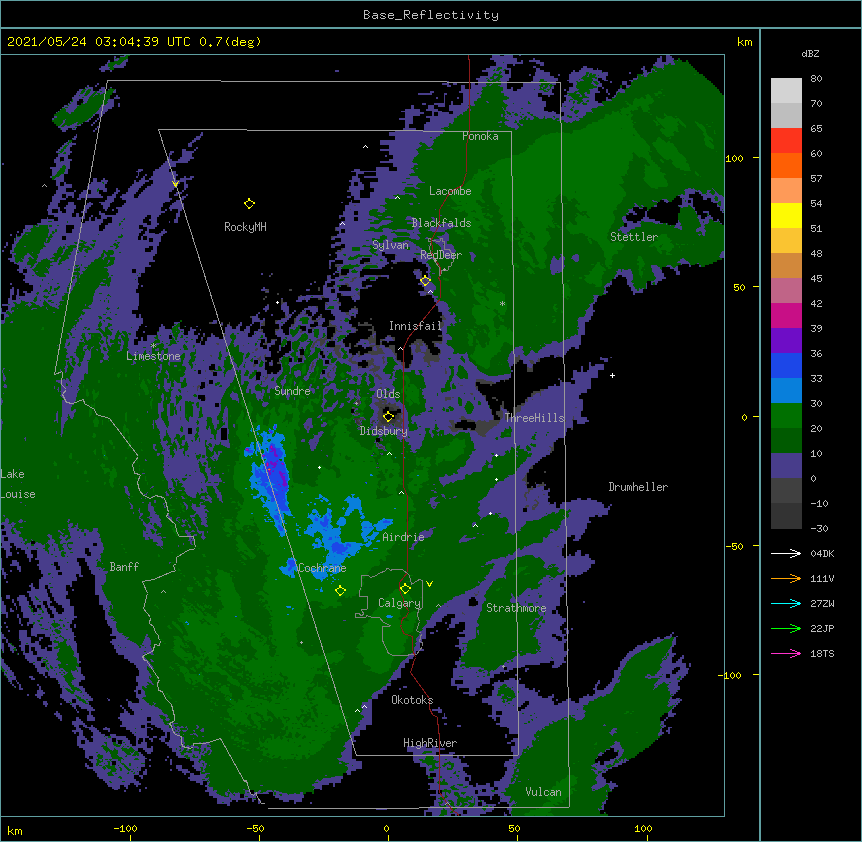This screenshot has width=862, height=842.
Task: Click the magenta 18TS arrow in legend
Action: coord(786,653)
